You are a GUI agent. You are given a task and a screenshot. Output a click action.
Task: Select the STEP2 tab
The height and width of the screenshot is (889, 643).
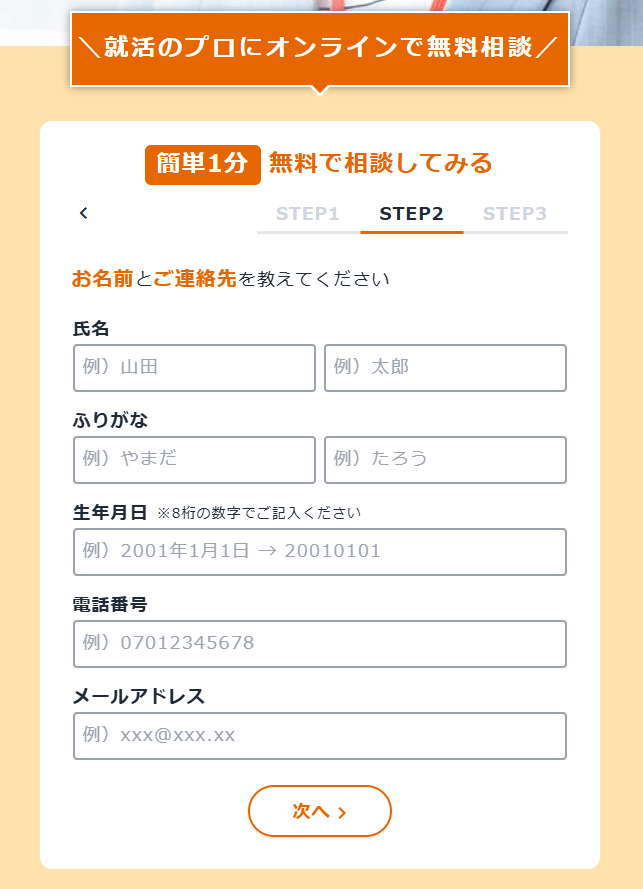click(x=411, y=214)
